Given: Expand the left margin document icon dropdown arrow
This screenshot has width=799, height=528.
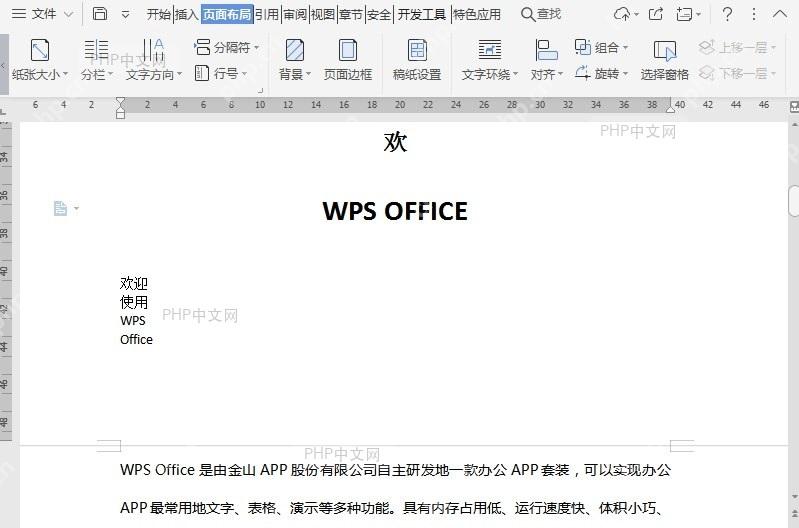Looking at the screenshot, I should 76,208.
